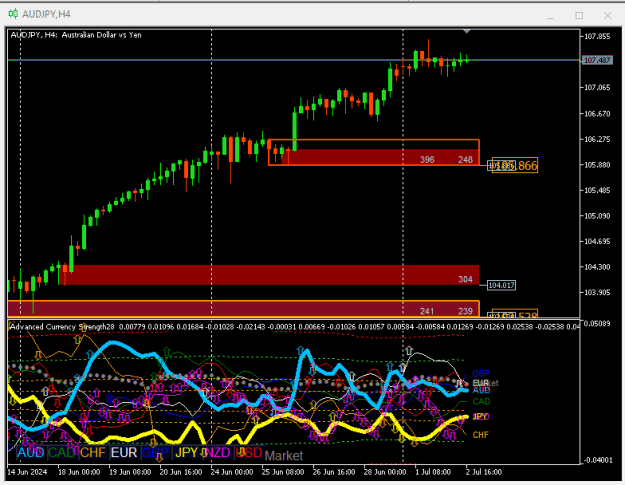Click the CHF line label on indicator right

pyautogui.click(x=481, y=435)
